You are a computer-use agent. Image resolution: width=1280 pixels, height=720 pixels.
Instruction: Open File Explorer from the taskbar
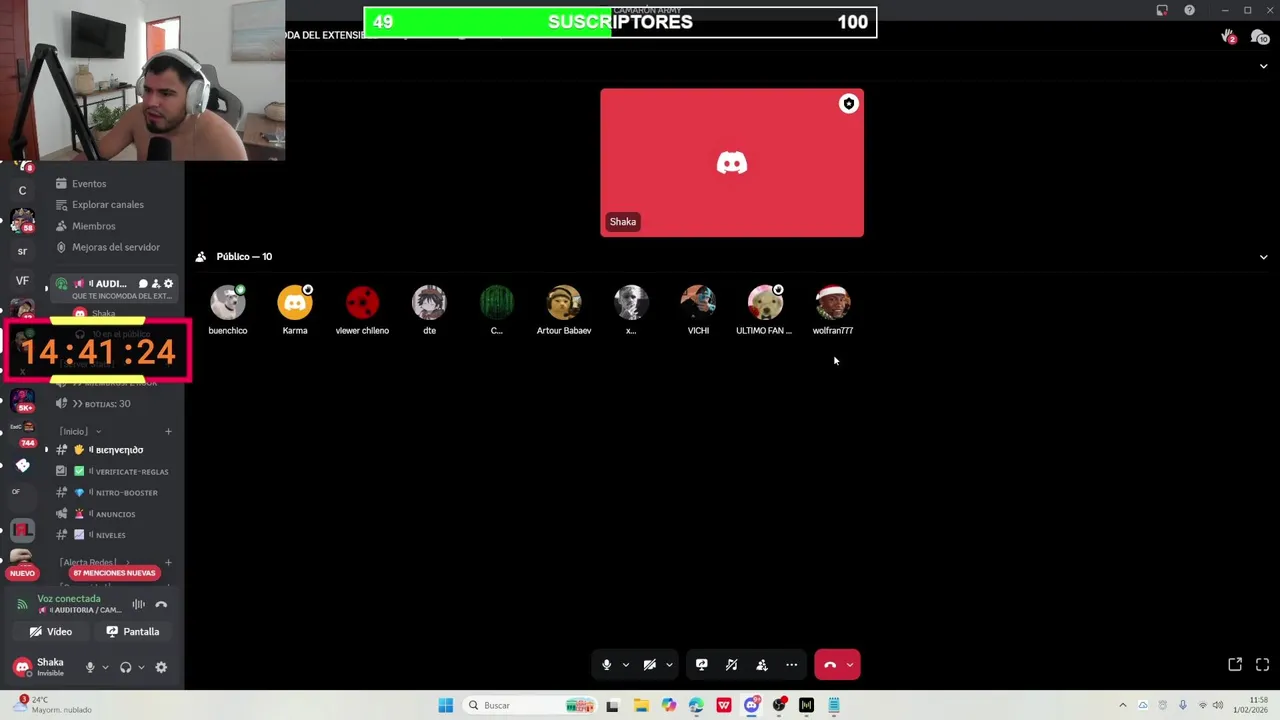coord(641,706)
